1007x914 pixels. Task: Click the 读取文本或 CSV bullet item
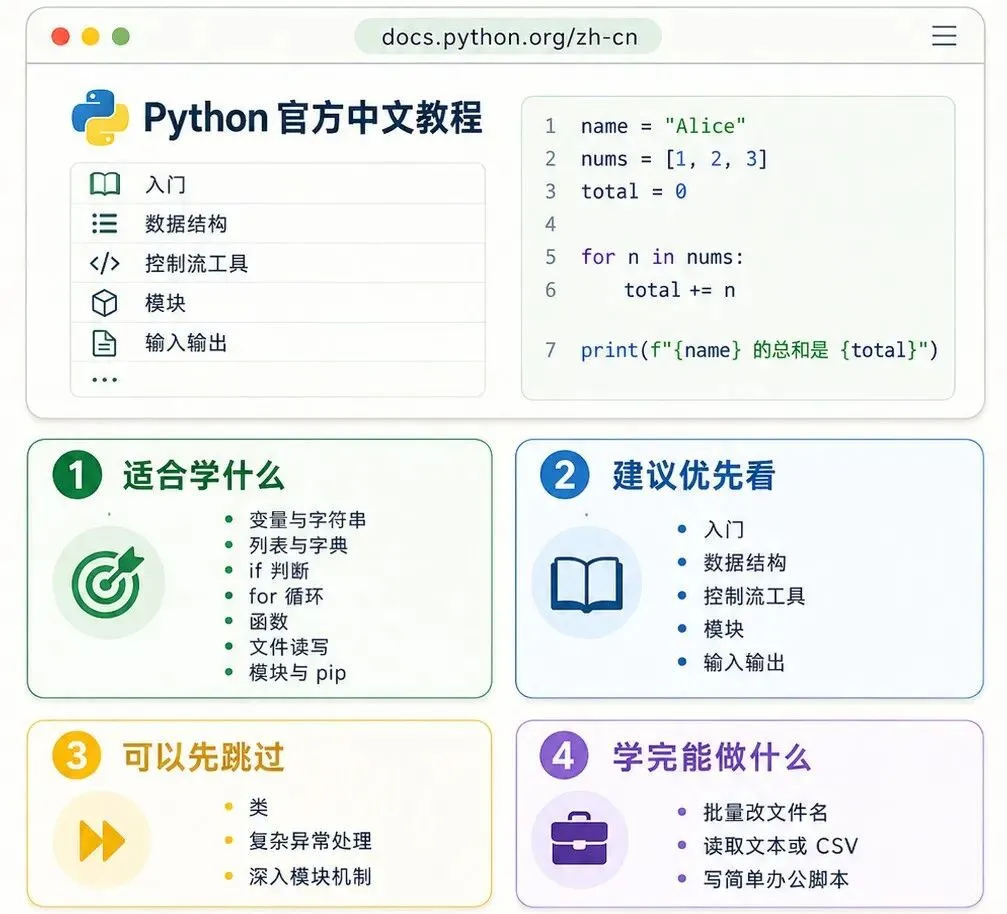781,846
